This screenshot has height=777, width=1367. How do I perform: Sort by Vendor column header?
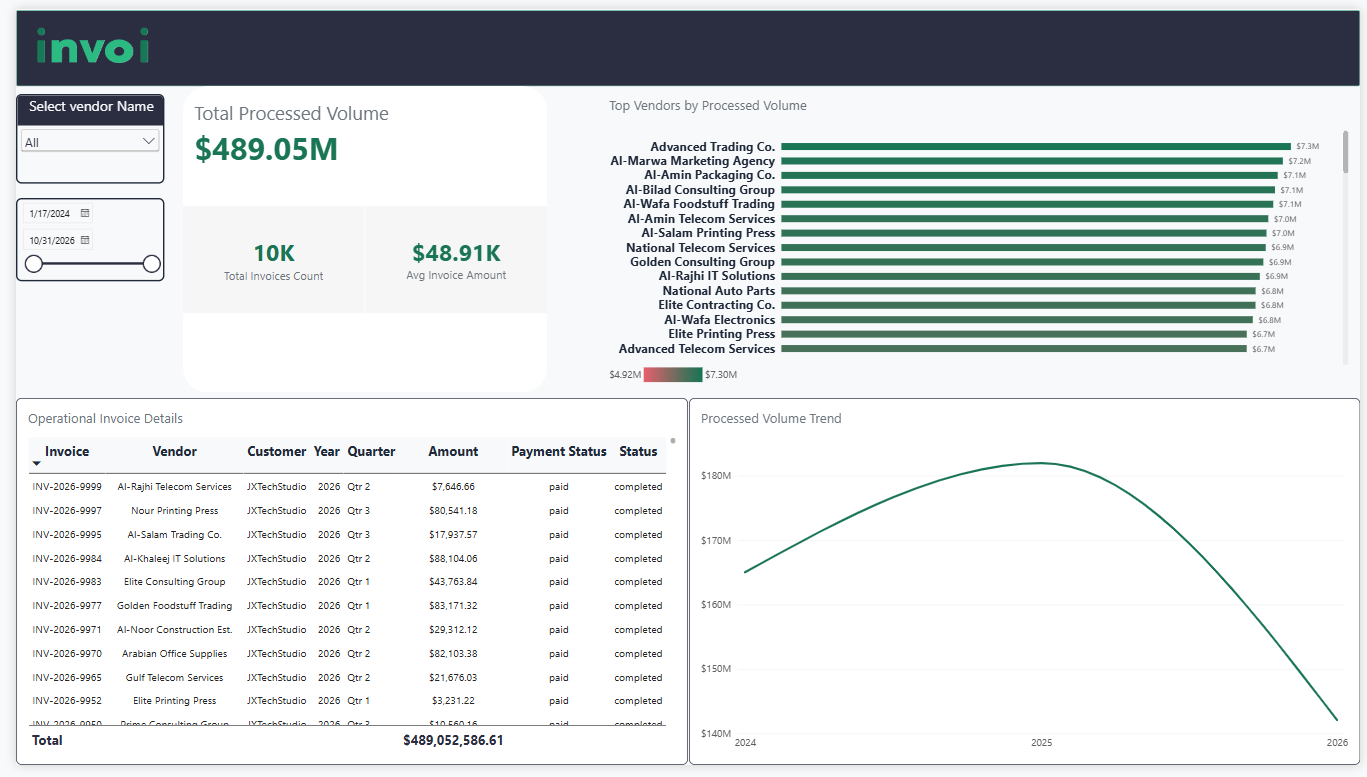click(x=175, y=451)
